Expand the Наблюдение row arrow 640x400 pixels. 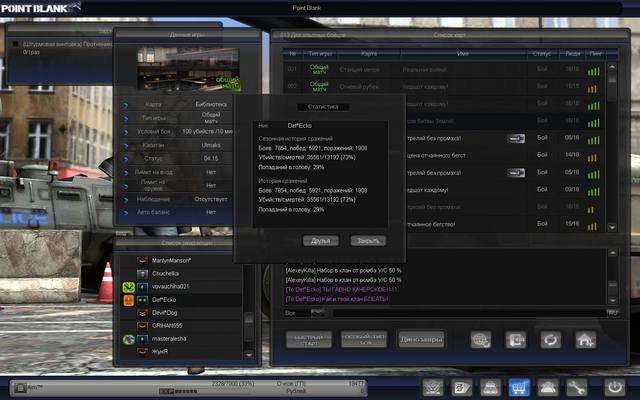coord(125,200)
